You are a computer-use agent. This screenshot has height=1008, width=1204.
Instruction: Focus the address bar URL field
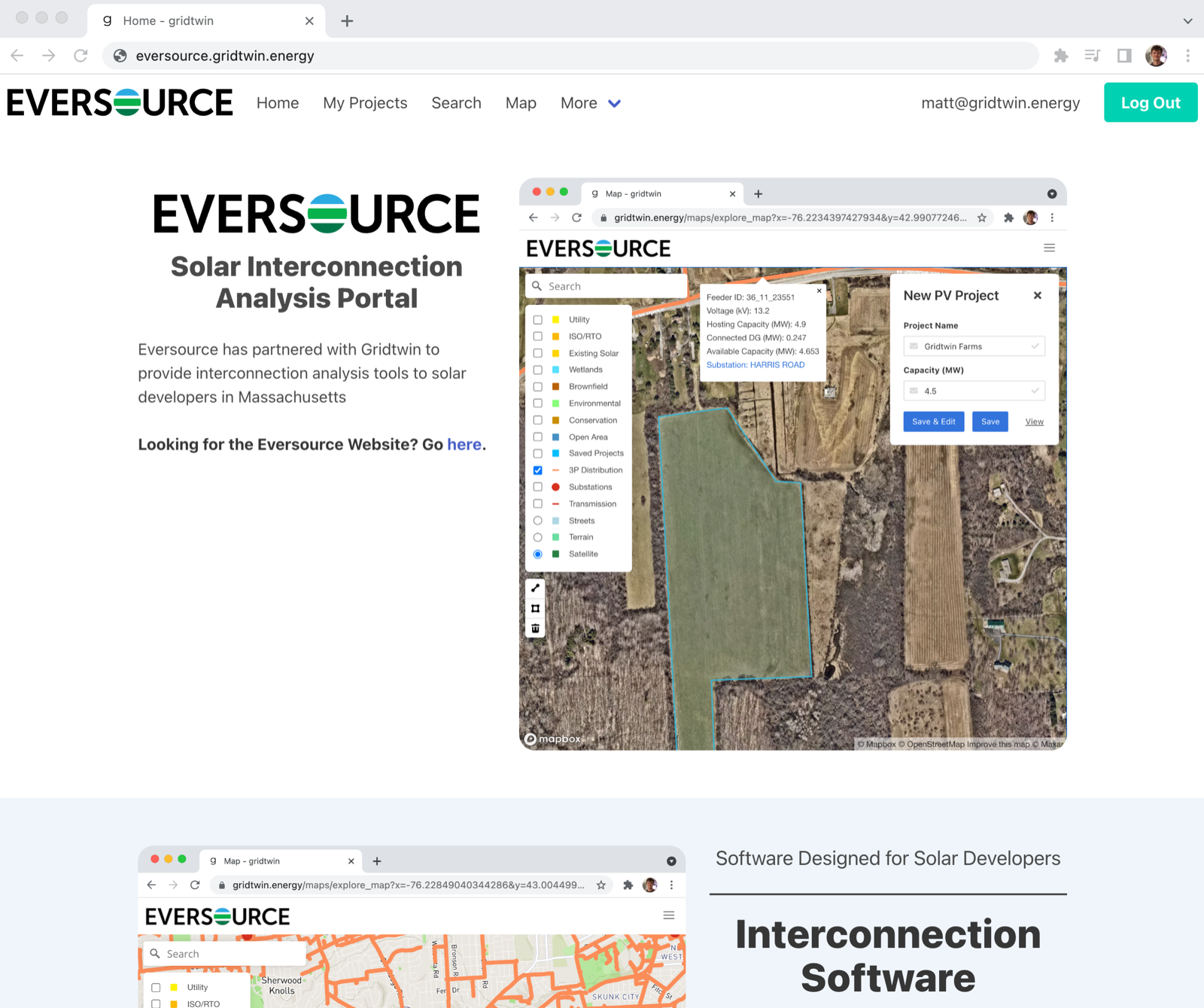pos(570,56)
